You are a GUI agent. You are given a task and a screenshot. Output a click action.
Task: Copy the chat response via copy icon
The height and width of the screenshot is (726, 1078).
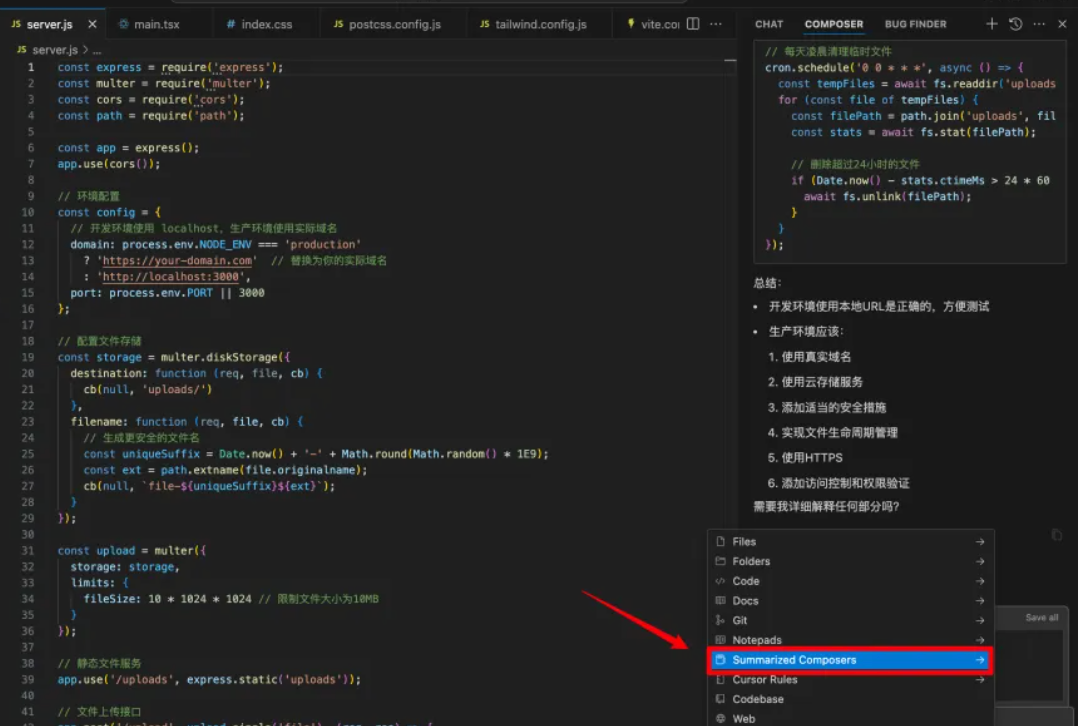(1057, 534)
